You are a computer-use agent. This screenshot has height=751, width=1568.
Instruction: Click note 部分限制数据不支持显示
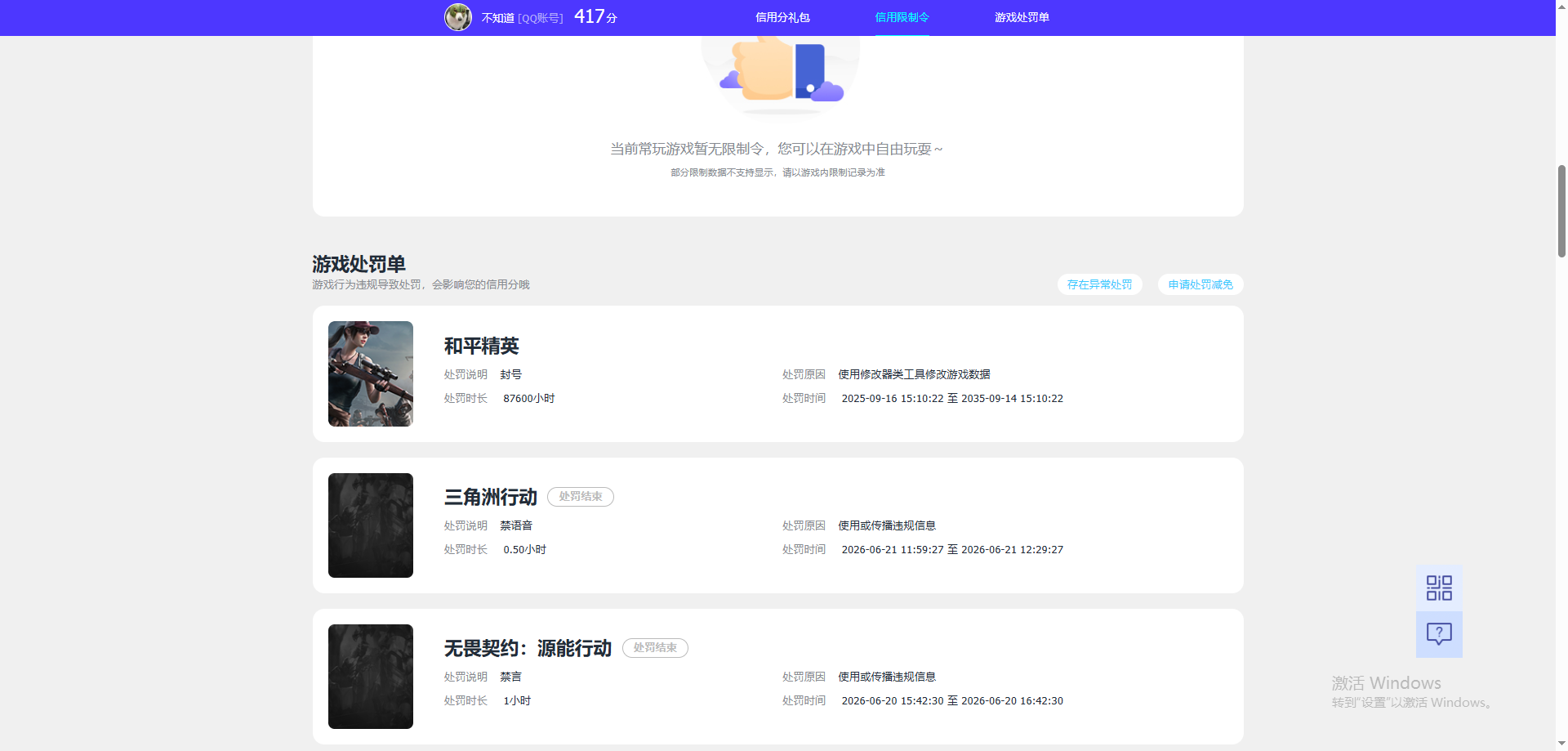[x=777, y=172]
